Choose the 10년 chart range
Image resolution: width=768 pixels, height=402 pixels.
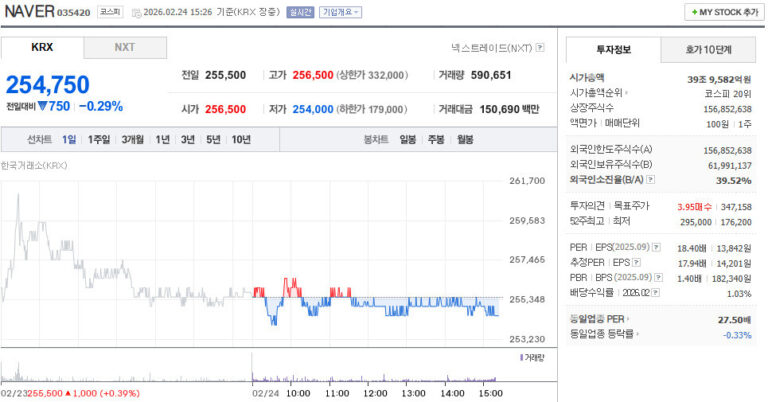(241, 139)
